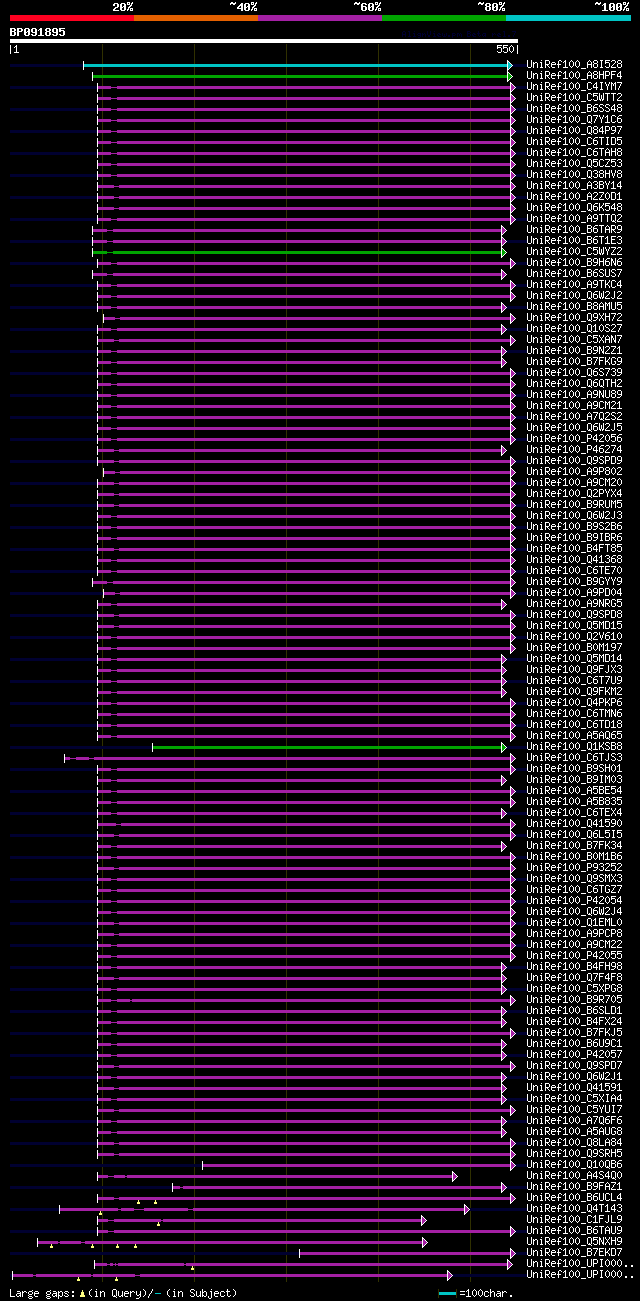Select the UniRef100_B9S2B6 label
Screen dimensions: 640x1301
click(x=574, y=527)
